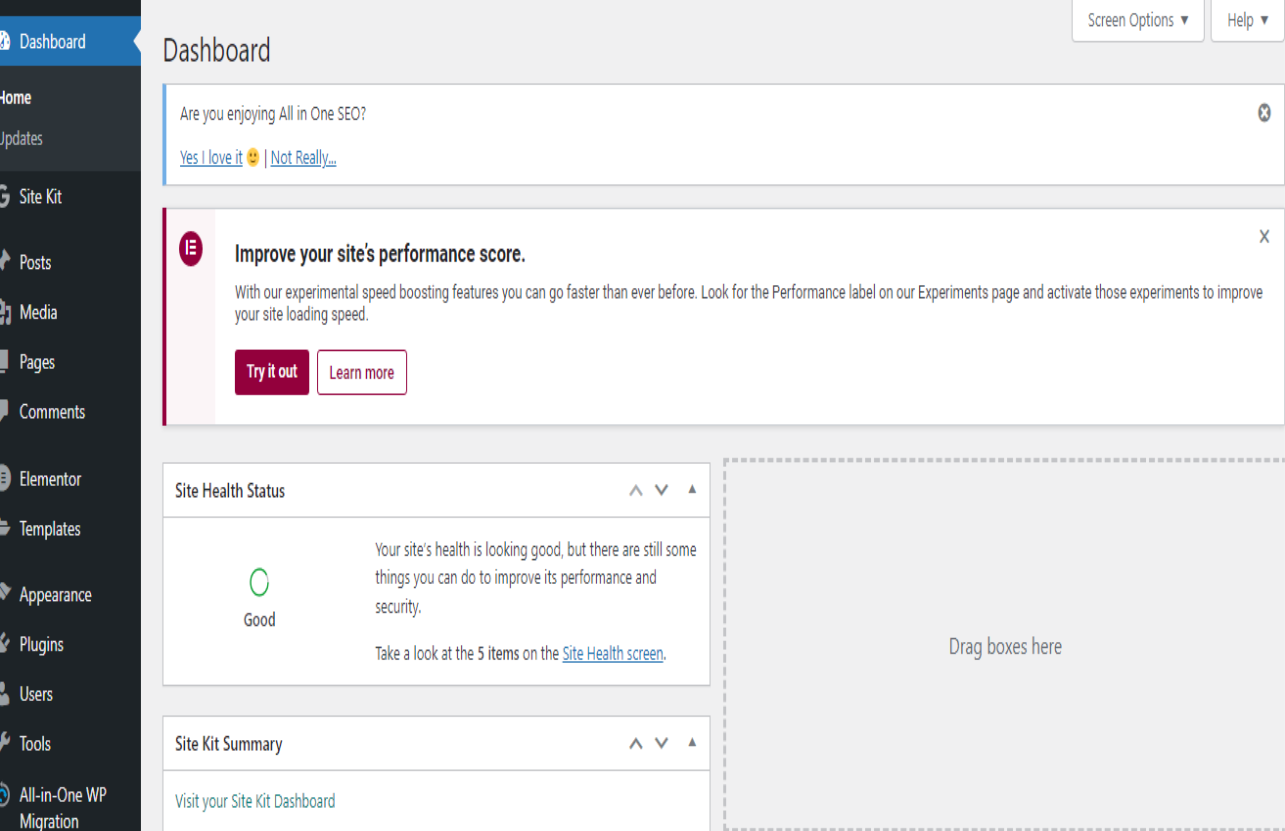
Task: Open the Site Health screen link
Action: pyautogui.click(x=613, y=653)
